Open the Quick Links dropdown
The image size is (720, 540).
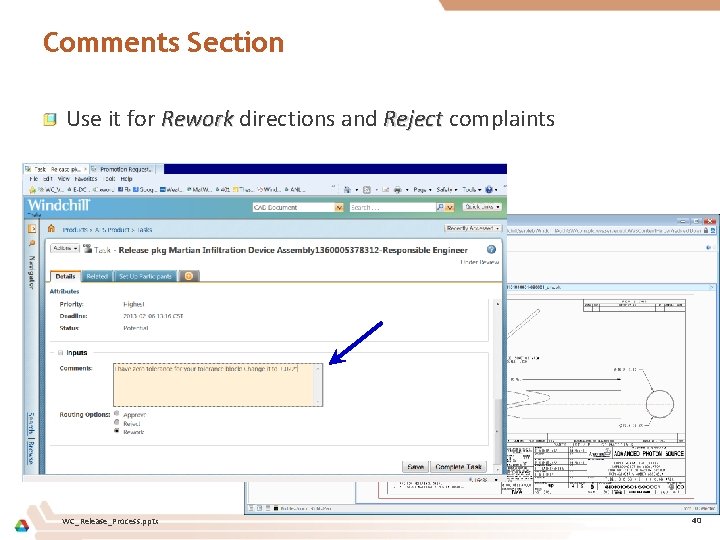(482, 207)
